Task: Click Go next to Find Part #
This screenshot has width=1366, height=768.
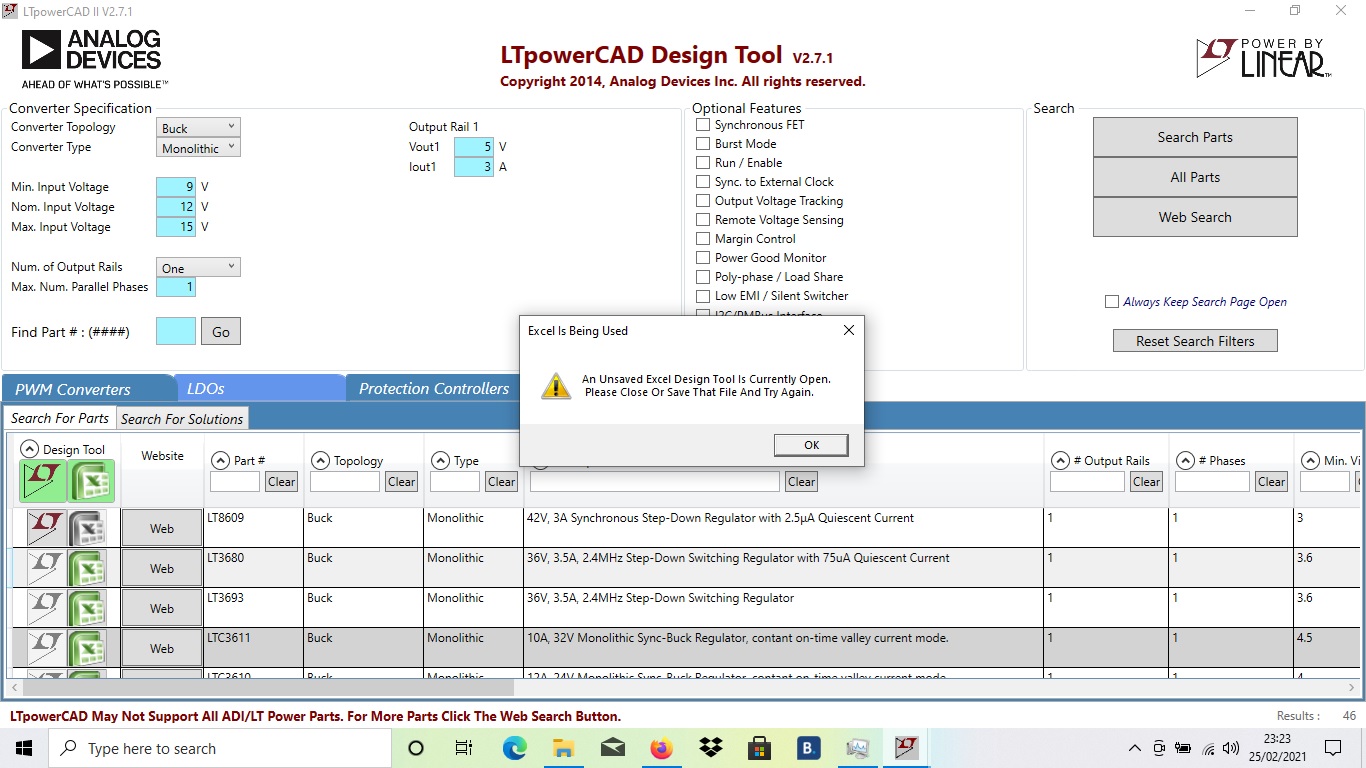Action: pyautogui.click(x=221, y=332)
